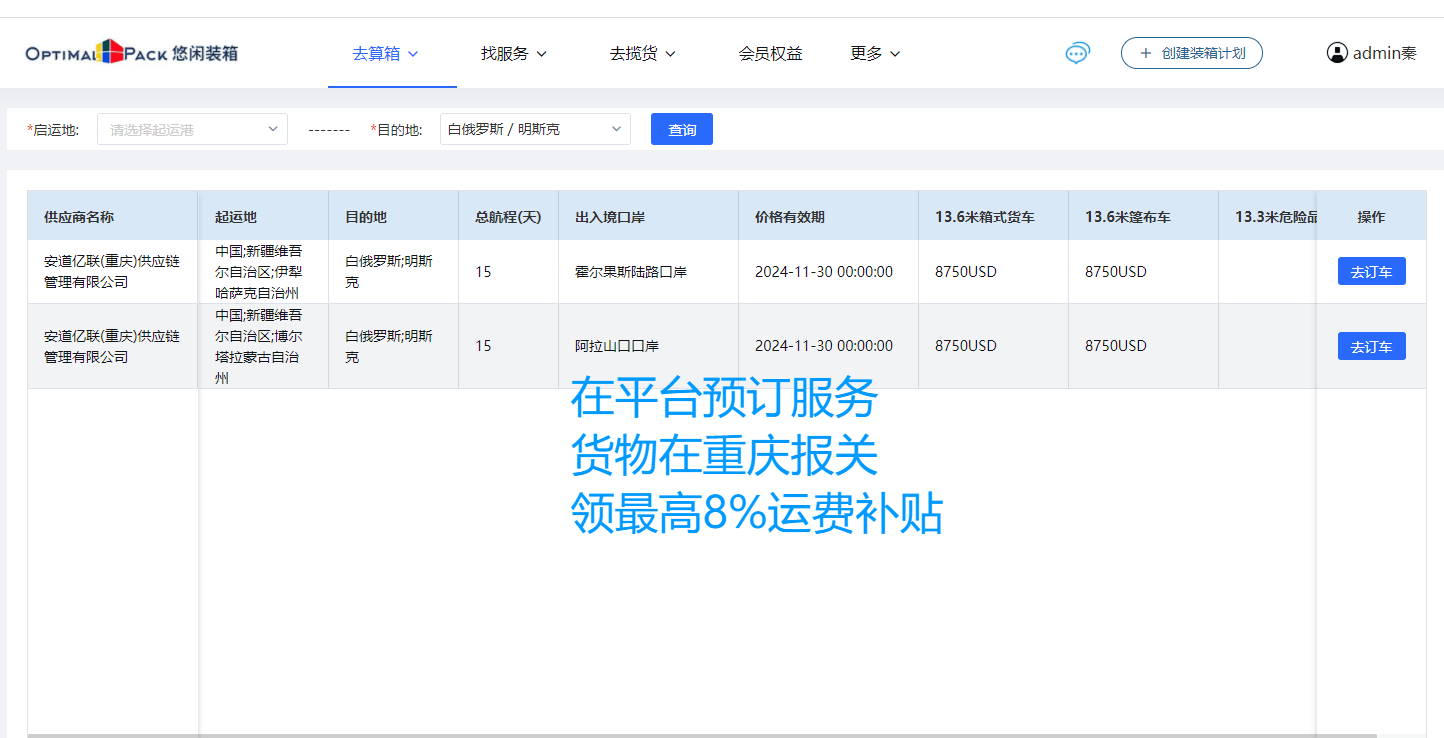
Task: Click the admin秦 username
Action: [x=1384, y=53]
